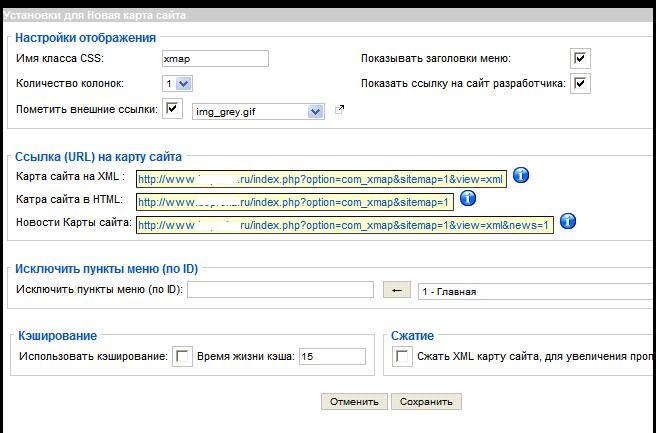Focus the 'Исключить пункты меню (по ID)' input

pyautogui.click(x=280, y=290)
